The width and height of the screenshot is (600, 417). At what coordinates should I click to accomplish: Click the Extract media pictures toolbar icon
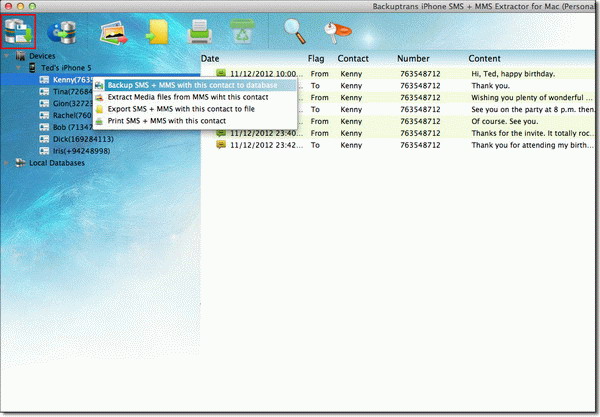tap(114, 33)
